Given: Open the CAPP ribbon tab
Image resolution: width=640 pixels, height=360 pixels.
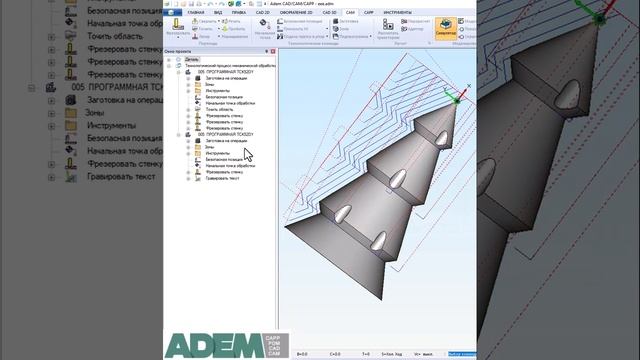Looking at the screenshot, I should click(x=369, y=13).
